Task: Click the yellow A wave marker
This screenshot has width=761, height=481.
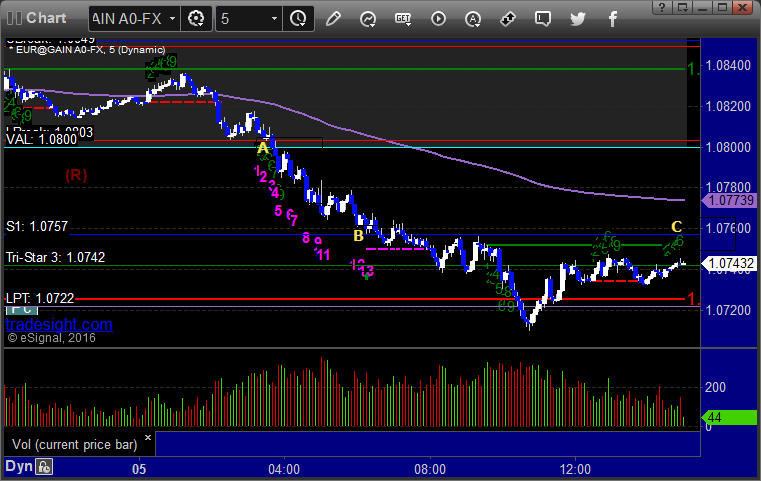Action: tap(263, 148)
